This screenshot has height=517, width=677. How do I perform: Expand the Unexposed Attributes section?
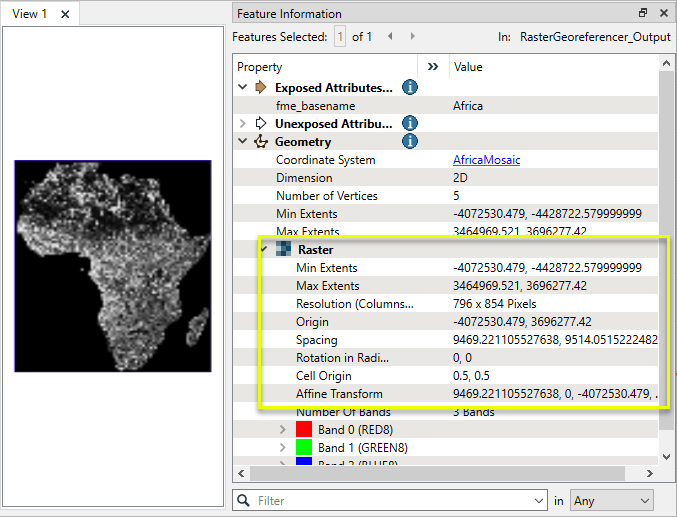click(x=243, y=124)
